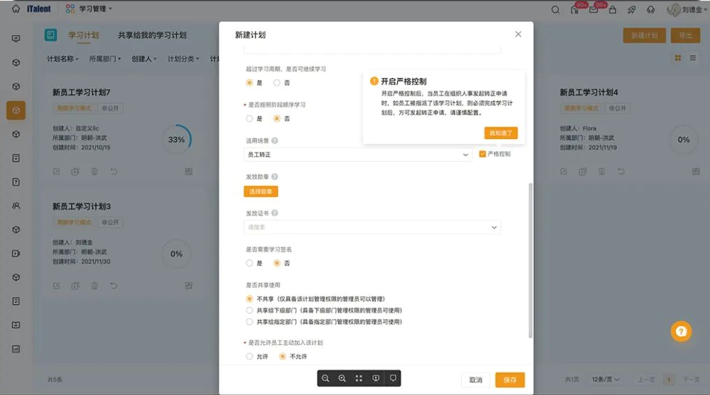The image size is (710, 395).
Task: Open the 12条/页 page size dropdown
Action: click(605, 379)
